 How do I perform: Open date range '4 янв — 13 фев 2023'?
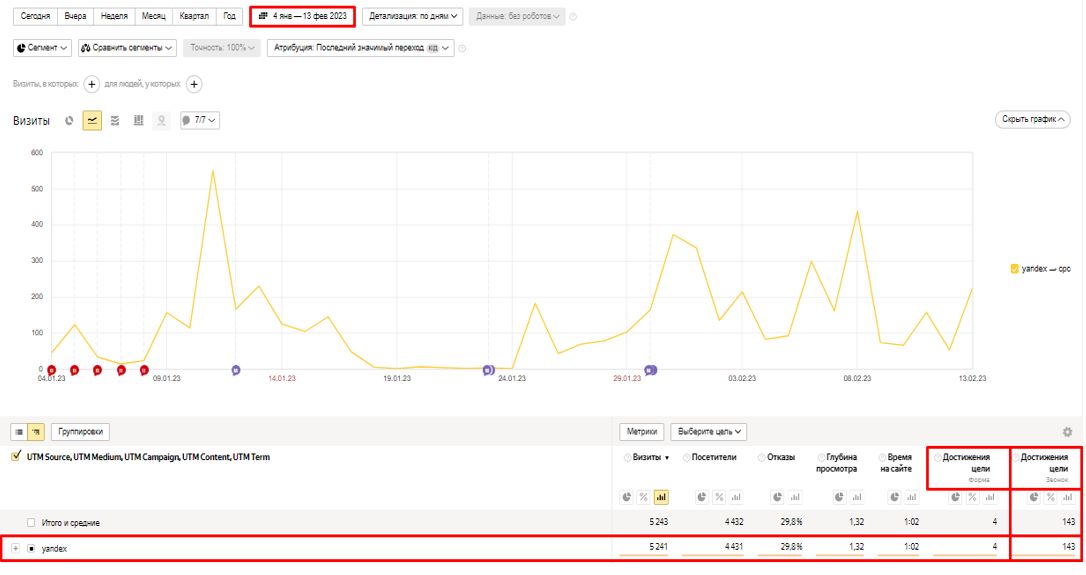coord(303,16)
